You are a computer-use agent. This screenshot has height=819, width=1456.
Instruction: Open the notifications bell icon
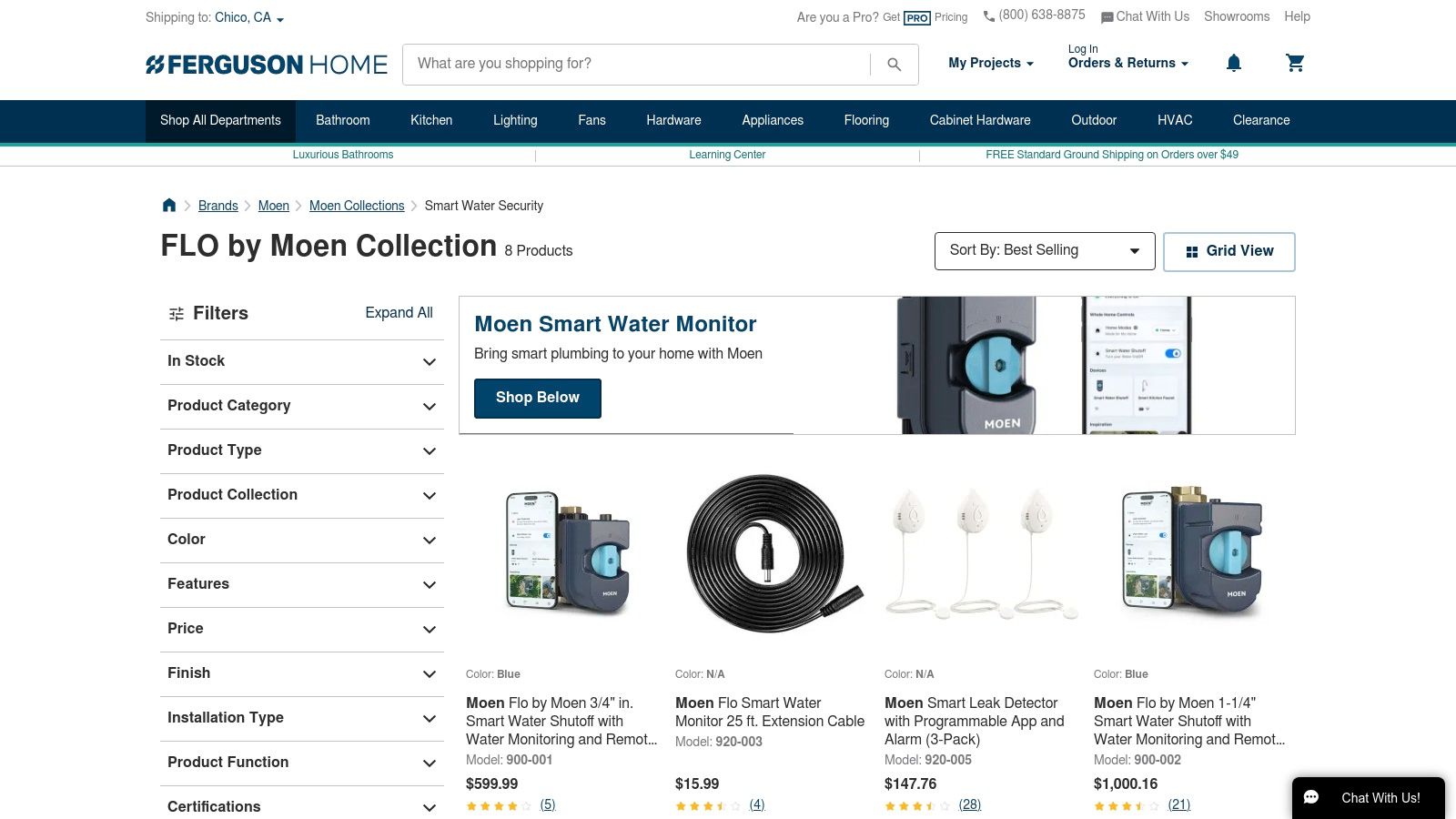point(1233,63)
